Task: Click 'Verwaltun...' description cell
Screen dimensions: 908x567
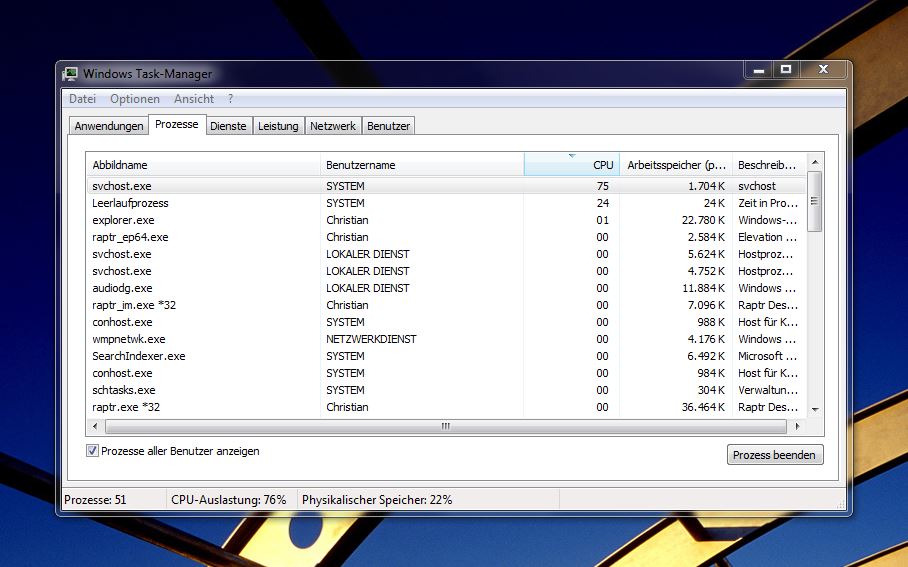Action: click(768, 390)
